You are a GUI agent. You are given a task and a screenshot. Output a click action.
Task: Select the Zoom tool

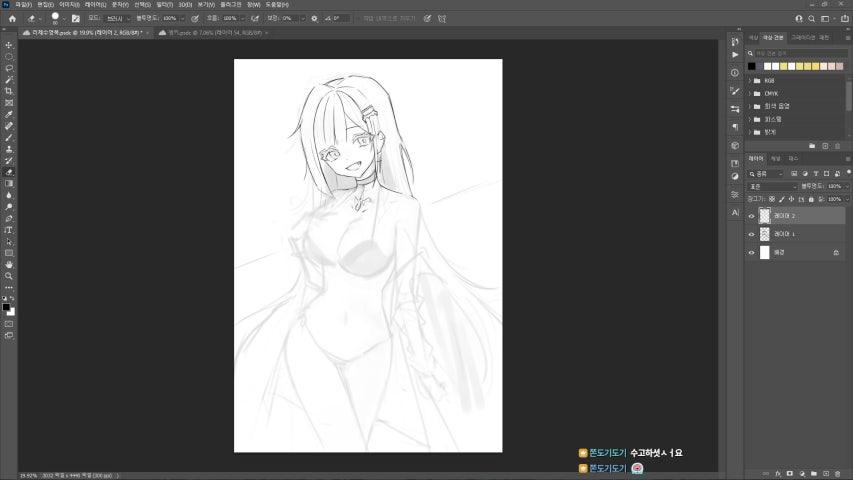[9, 275]
